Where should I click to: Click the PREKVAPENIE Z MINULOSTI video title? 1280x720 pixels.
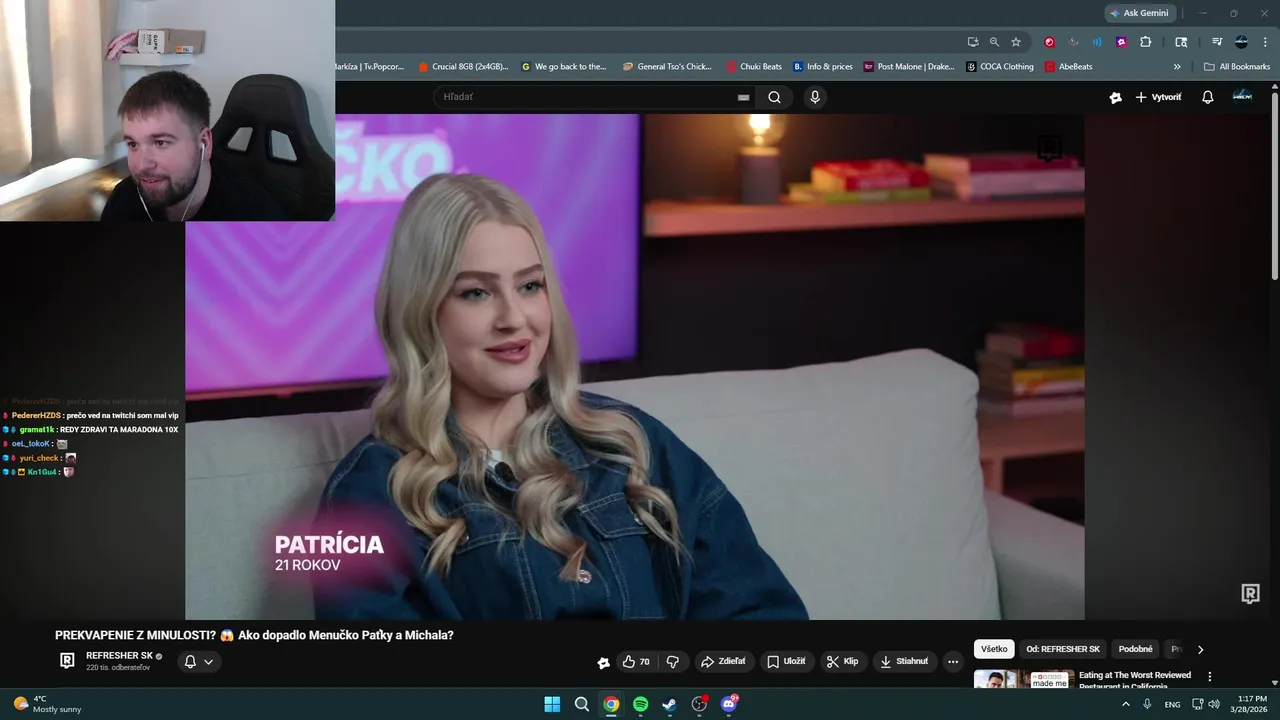[x=254, y=635]
